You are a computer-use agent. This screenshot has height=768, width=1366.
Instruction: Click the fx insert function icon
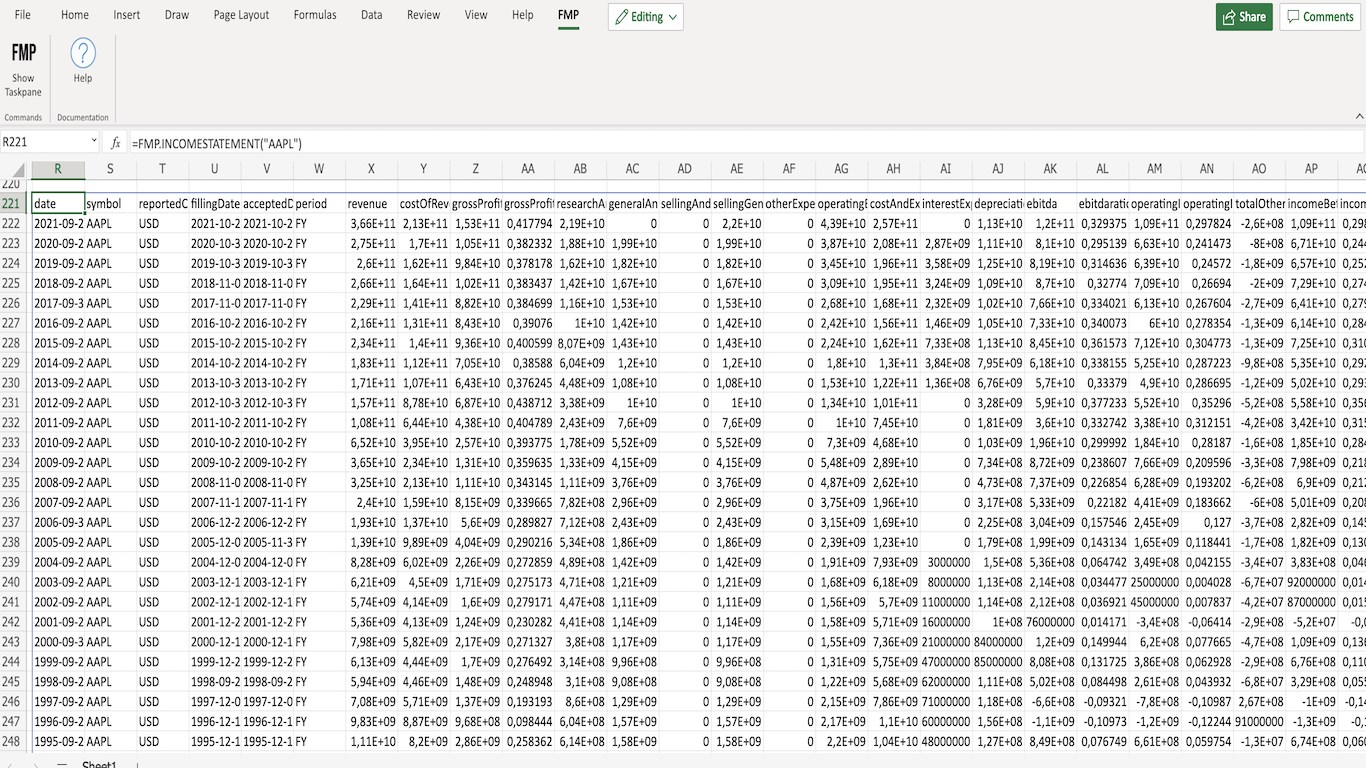[116, 143]
